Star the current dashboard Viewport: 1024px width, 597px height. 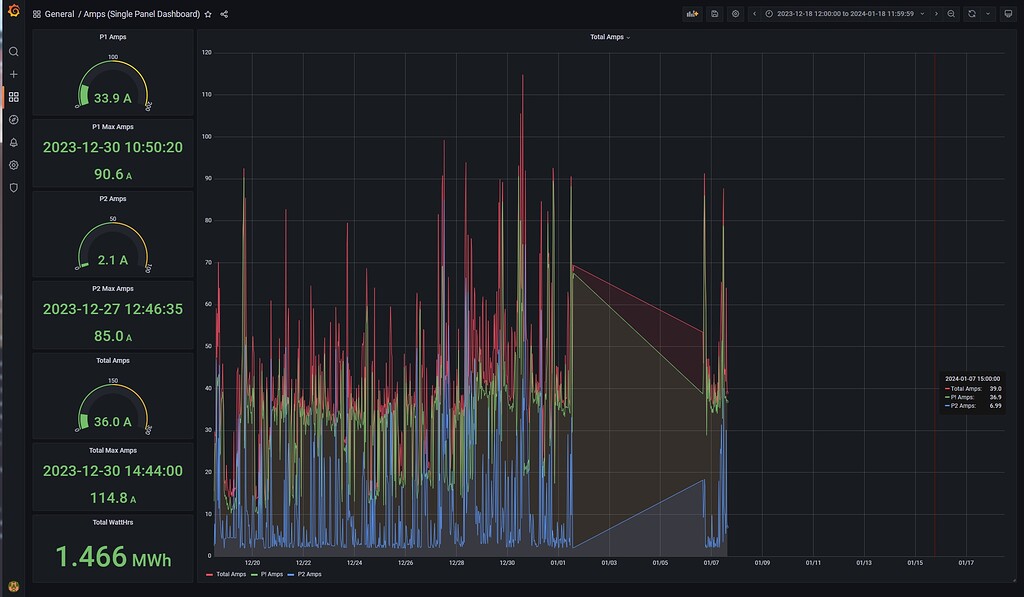[x=207, y=13]
